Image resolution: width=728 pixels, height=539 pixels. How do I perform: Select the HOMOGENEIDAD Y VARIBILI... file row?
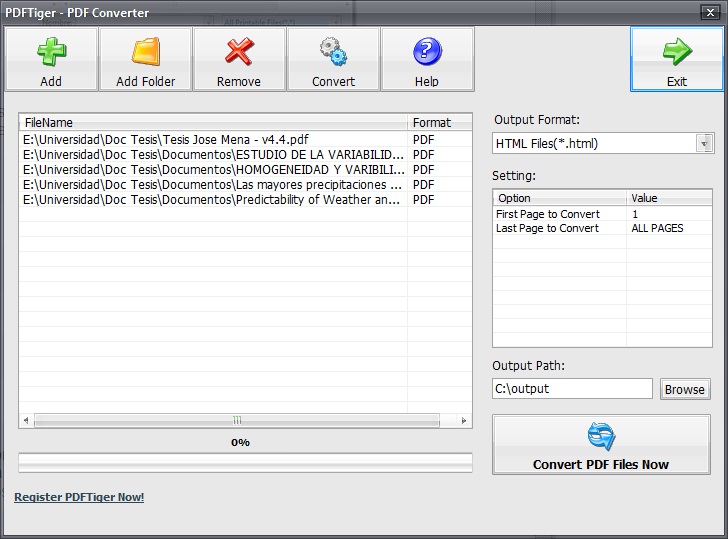click(246, 169)
